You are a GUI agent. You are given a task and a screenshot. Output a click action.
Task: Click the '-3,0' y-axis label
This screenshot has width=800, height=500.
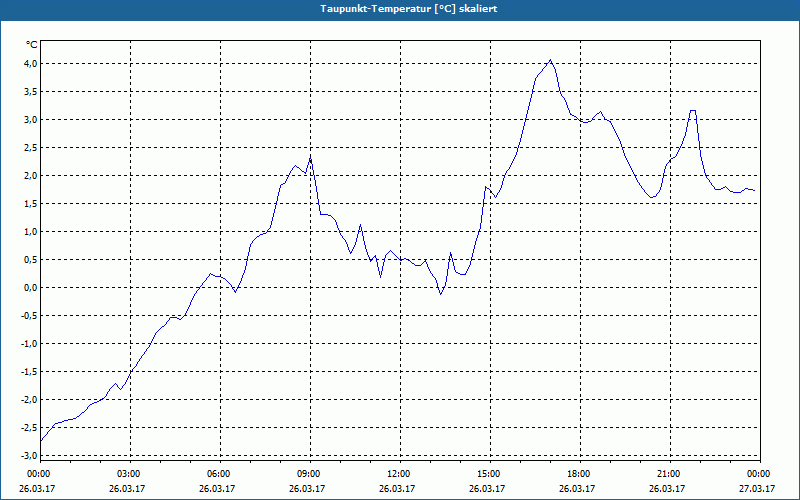pos(29,455)
